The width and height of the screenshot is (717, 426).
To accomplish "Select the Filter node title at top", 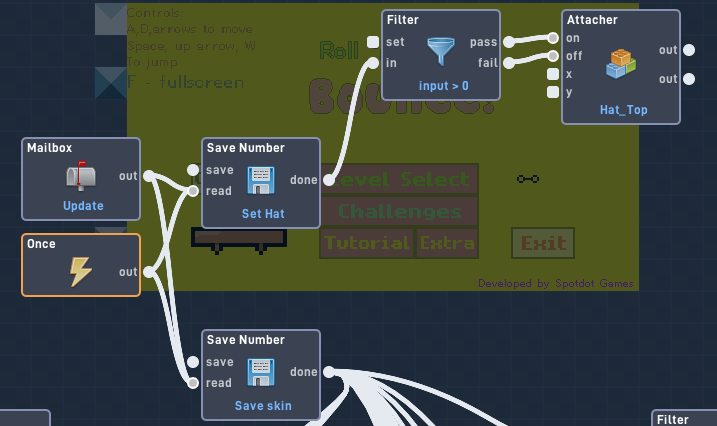I will click(x=402, y=20).
